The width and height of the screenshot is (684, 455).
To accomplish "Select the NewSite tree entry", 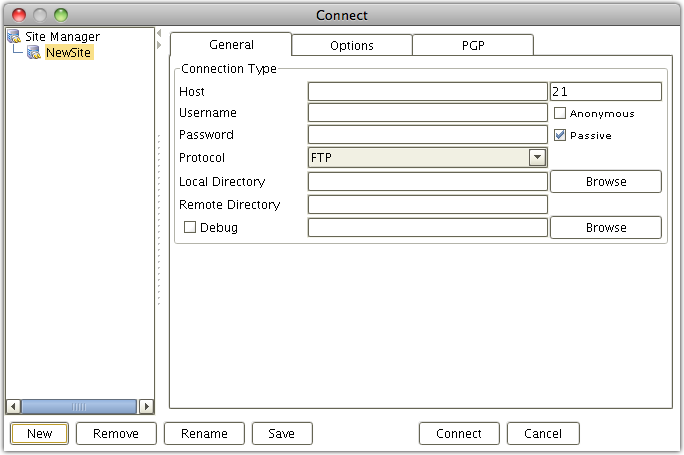I will point(69,52).
